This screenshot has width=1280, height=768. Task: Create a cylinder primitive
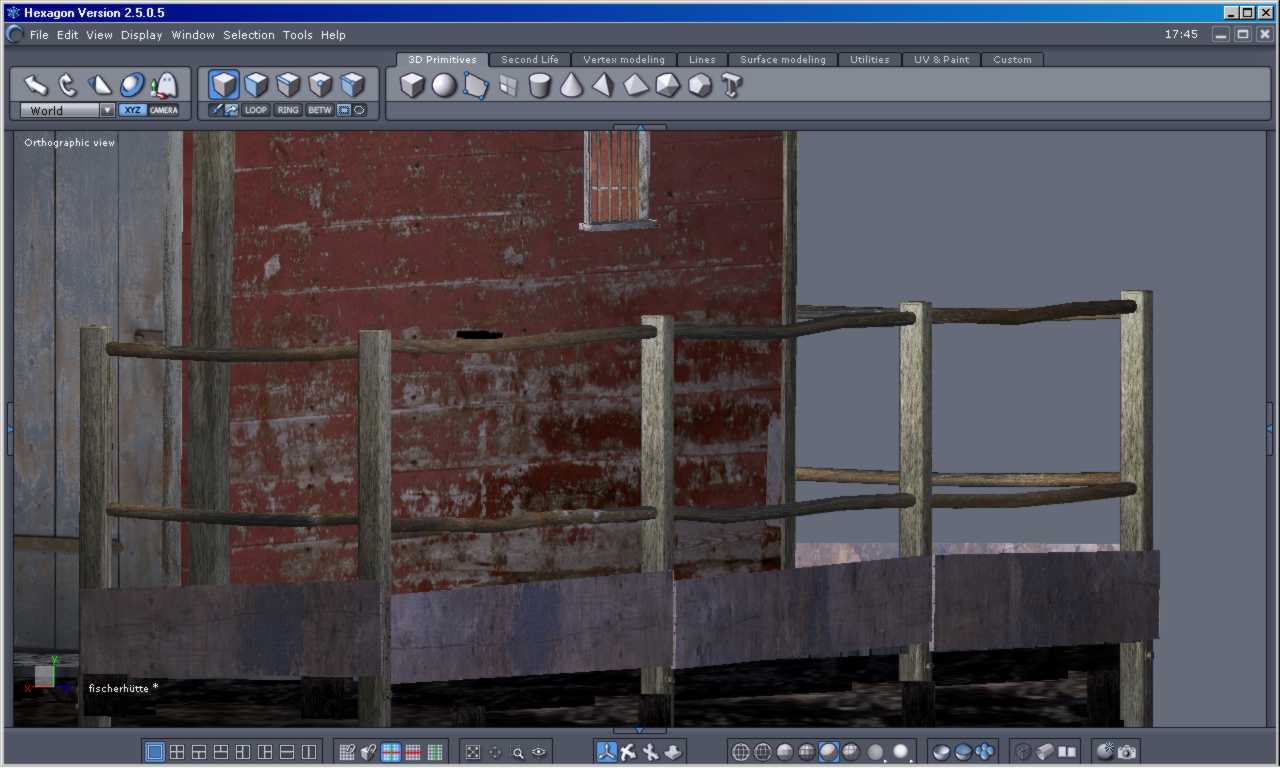tap(540, 85)
